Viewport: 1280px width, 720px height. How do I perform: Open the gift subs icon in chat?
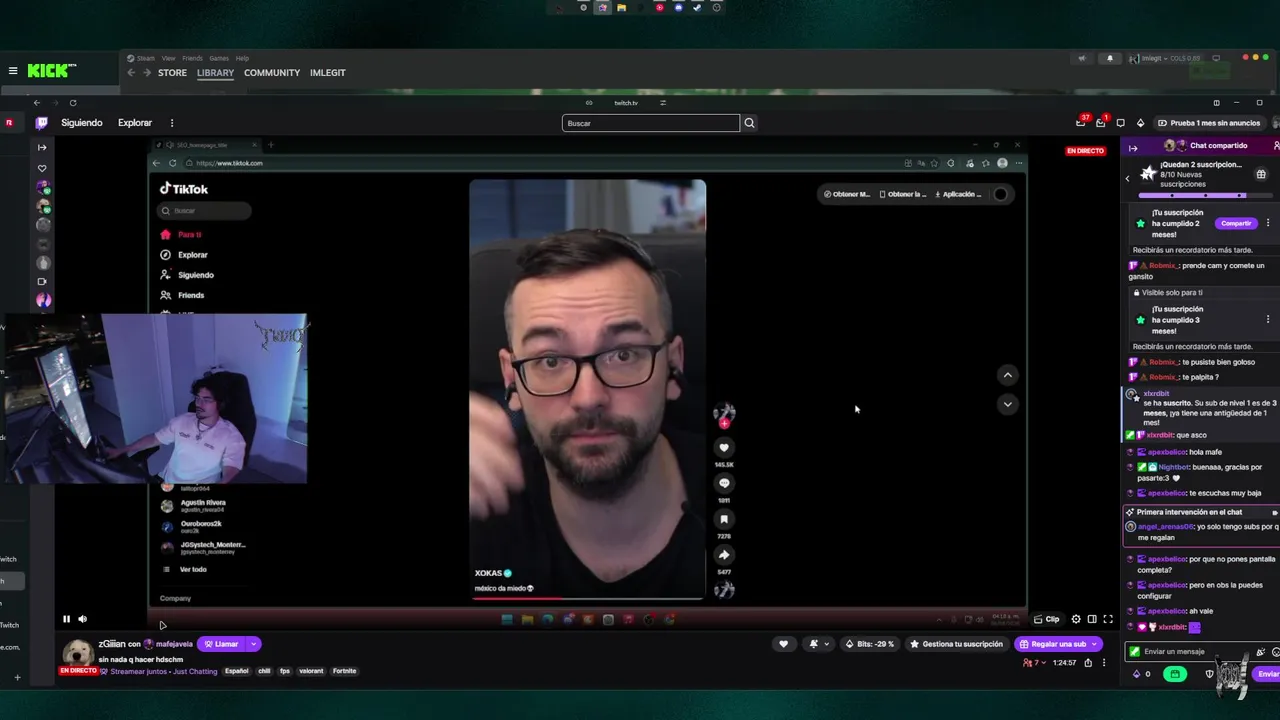tap(1261, 174)
